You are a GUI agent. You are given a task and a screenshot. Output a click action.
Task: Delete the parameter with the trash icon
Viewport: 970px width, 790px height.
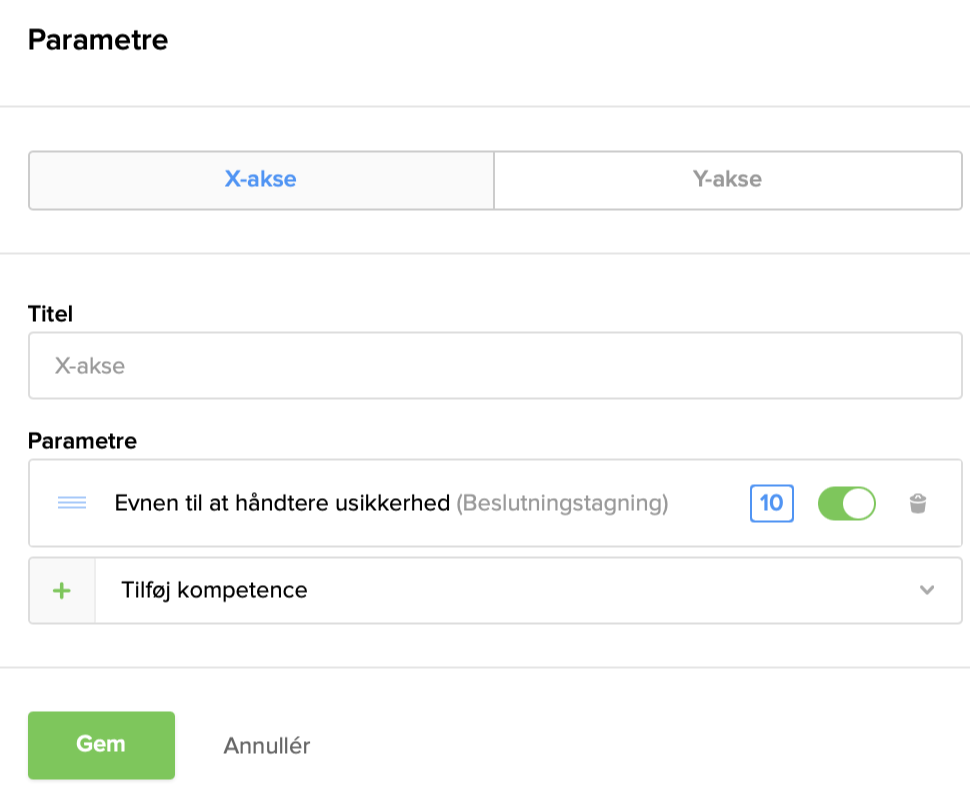917,504
